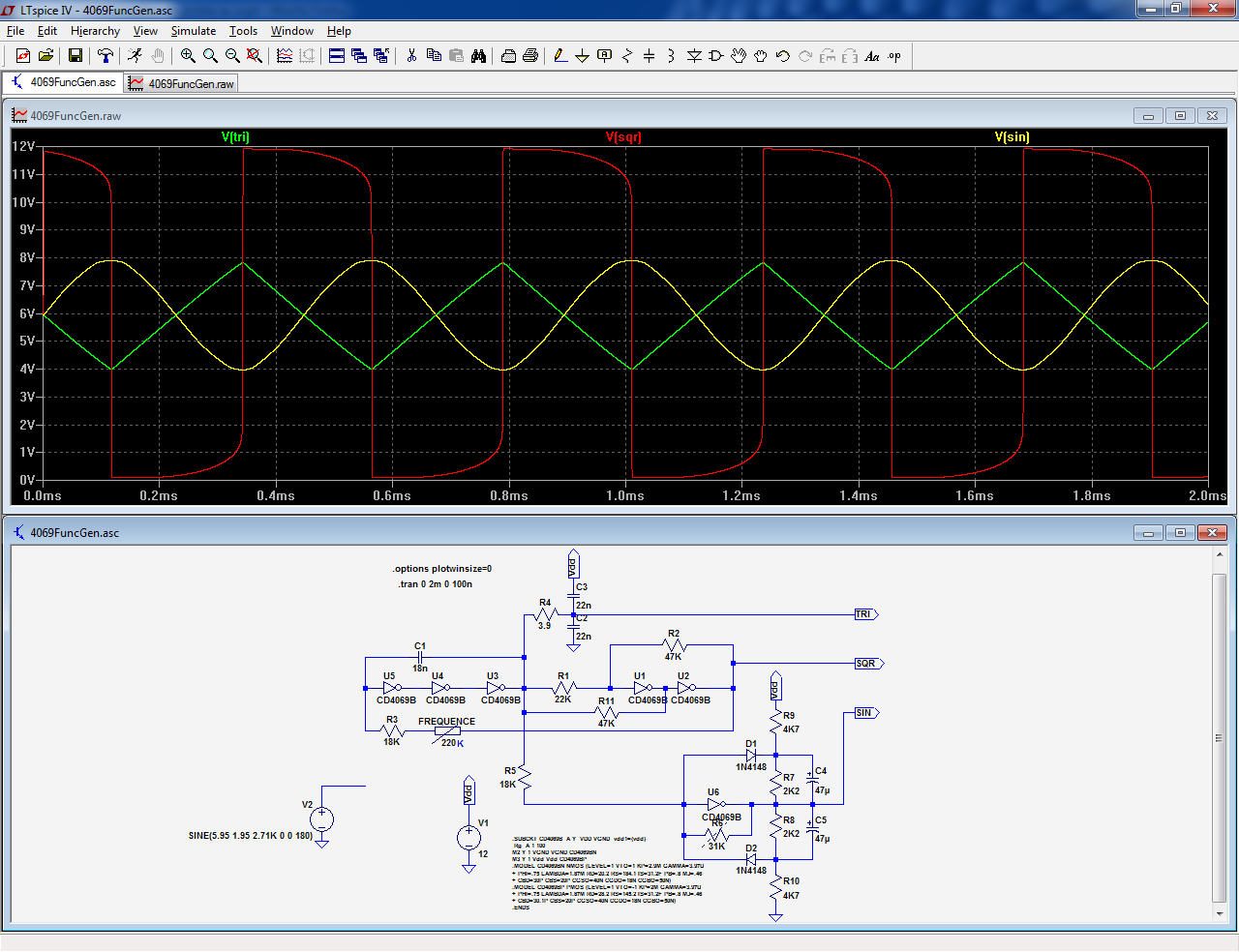Click the Add Text Aa tool
The image size is (1239, 952).
point(872,56)
